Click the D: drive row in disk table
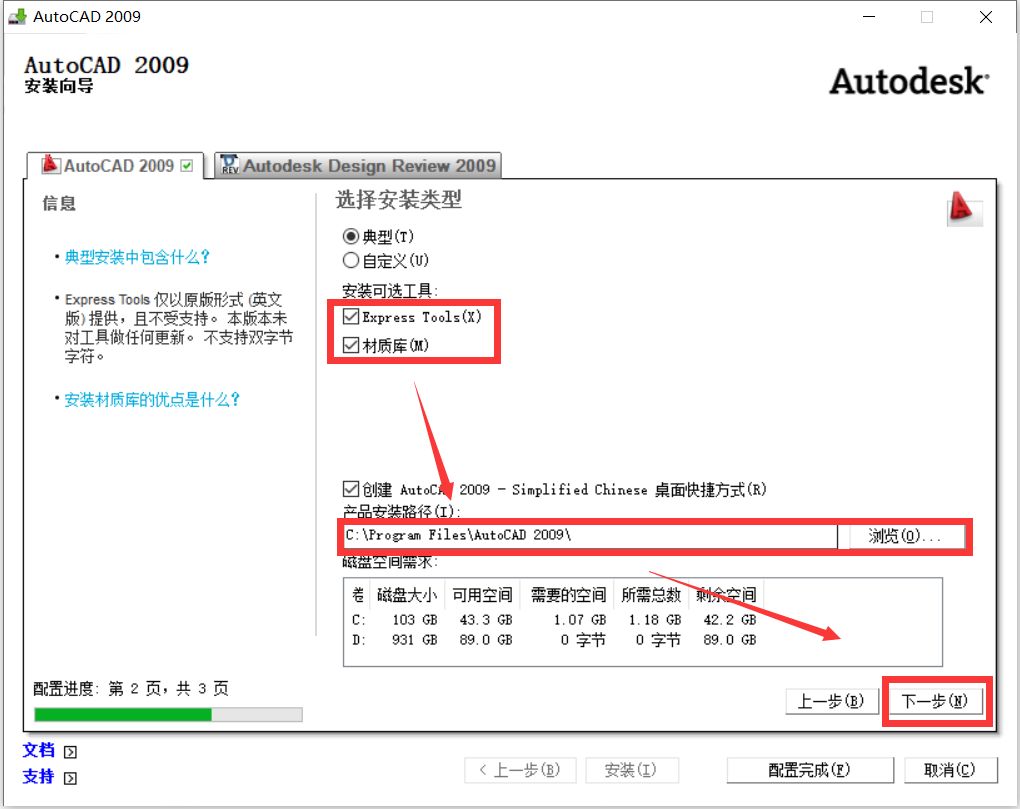1020x809 pixels. pyautogui.click(x=554, y=640)
